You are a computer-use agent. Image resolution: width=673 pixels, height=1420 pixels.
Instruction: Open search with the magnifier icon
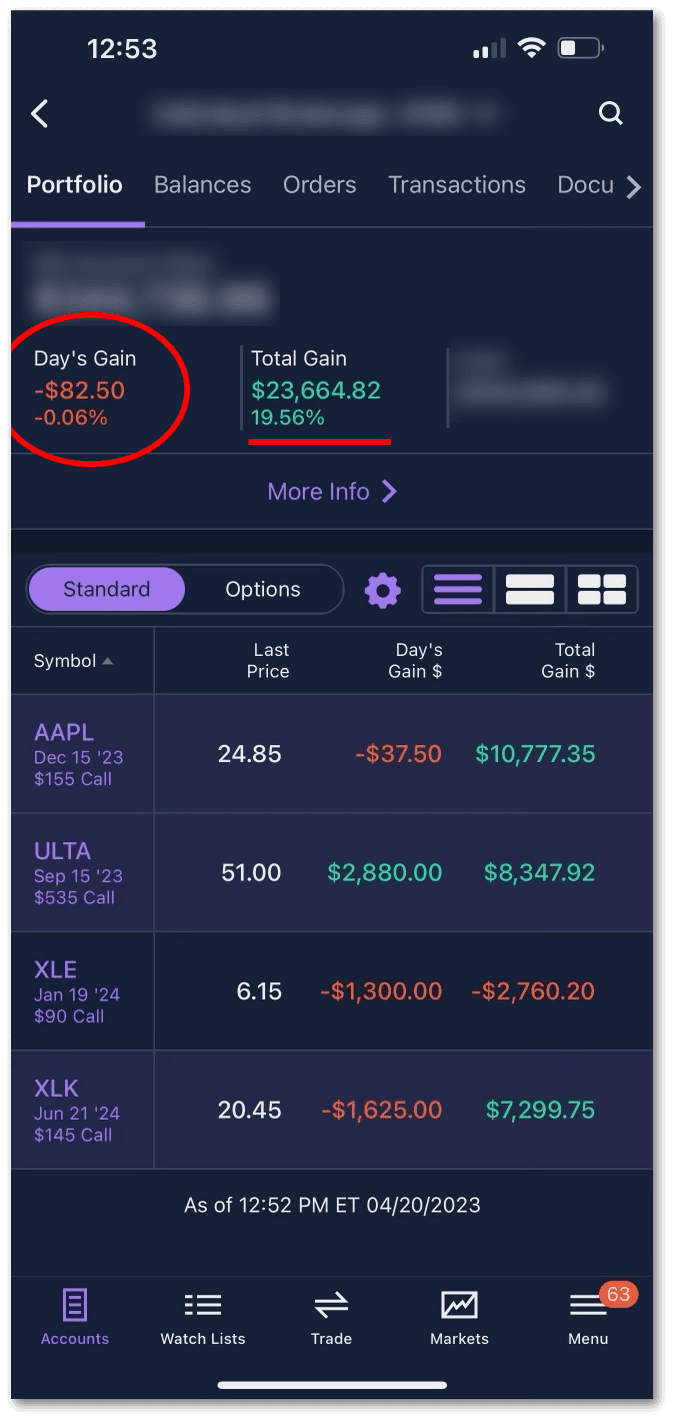(610, 114)
